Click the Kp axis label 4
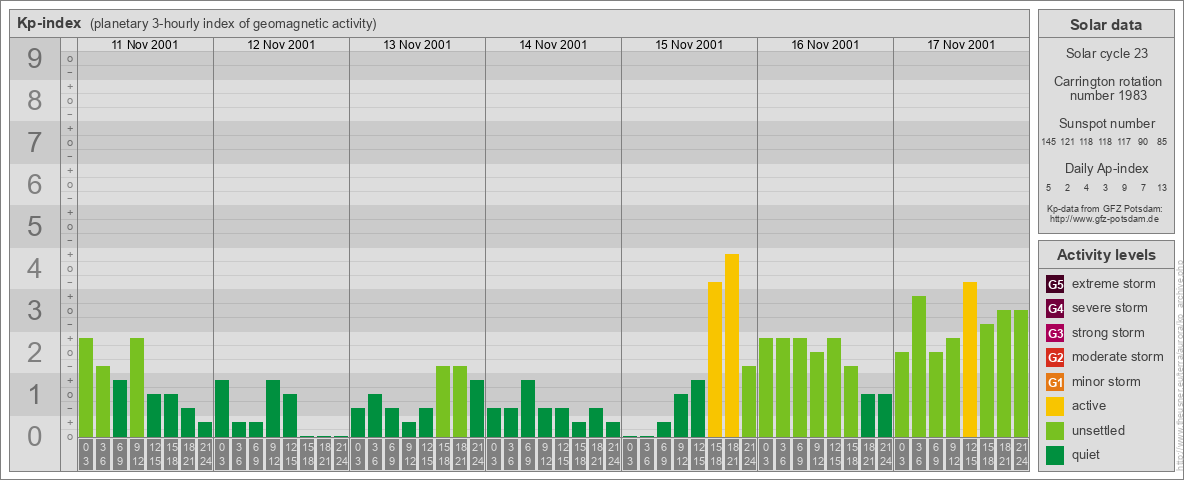Viewport: 1184px width, 480px height. click(x=35, y=268)
